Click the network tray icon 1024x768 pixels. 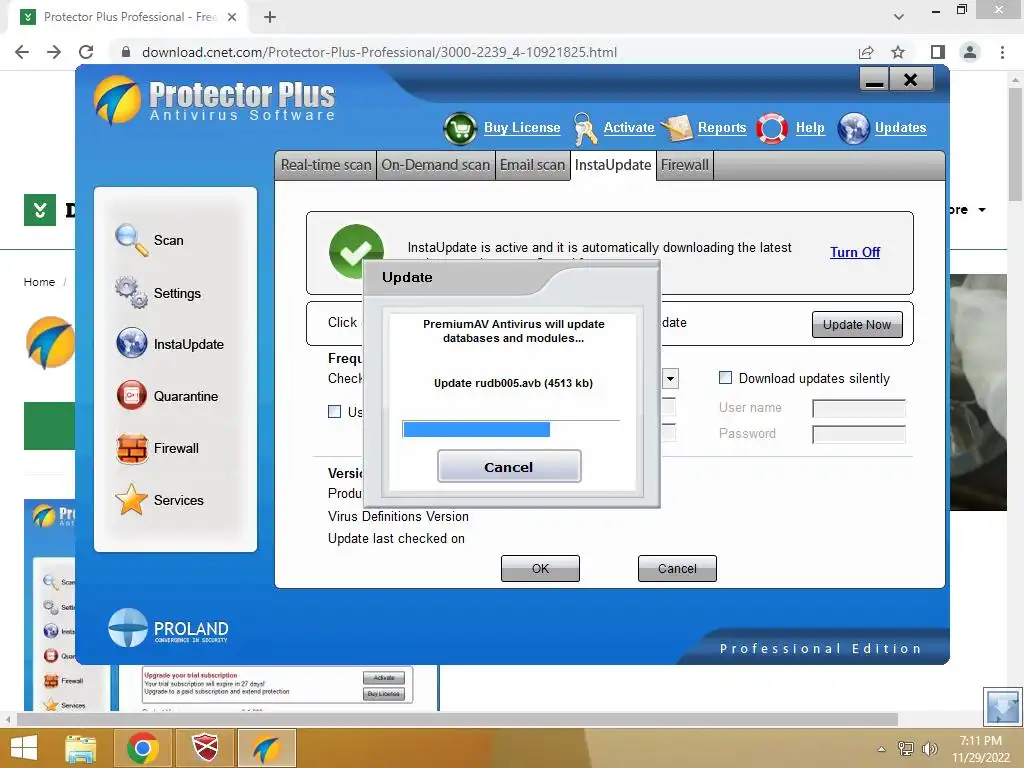click(905, 749)
